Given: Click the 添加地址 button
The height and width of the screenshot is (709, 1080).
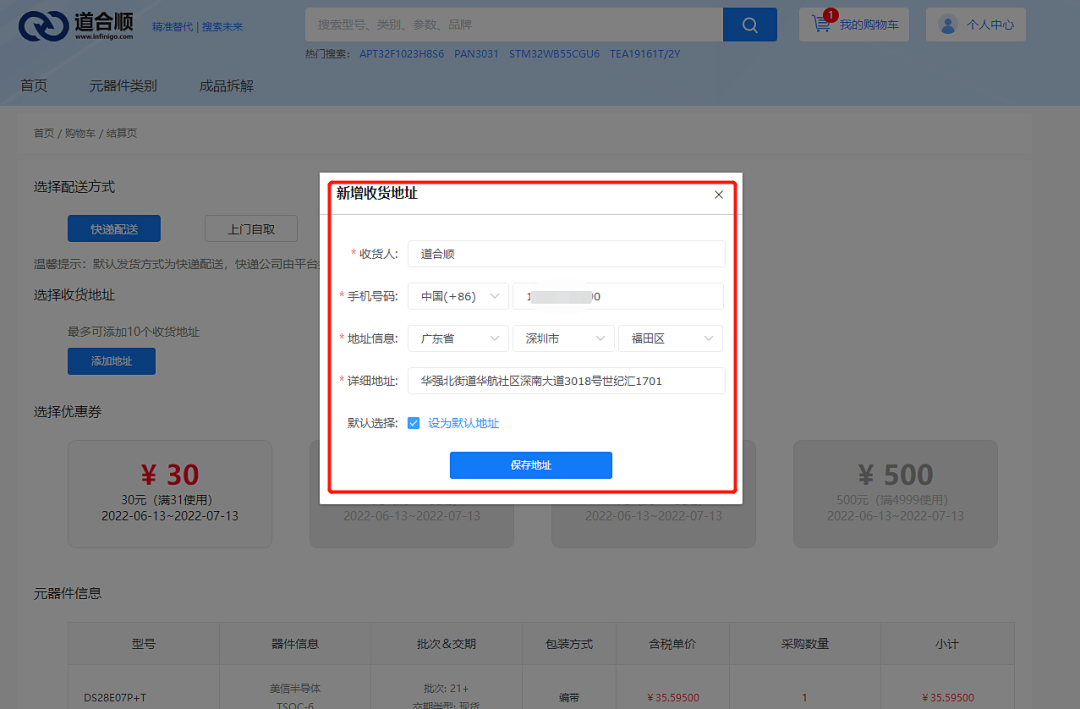Looking at the screenshot, I should 111,361.
